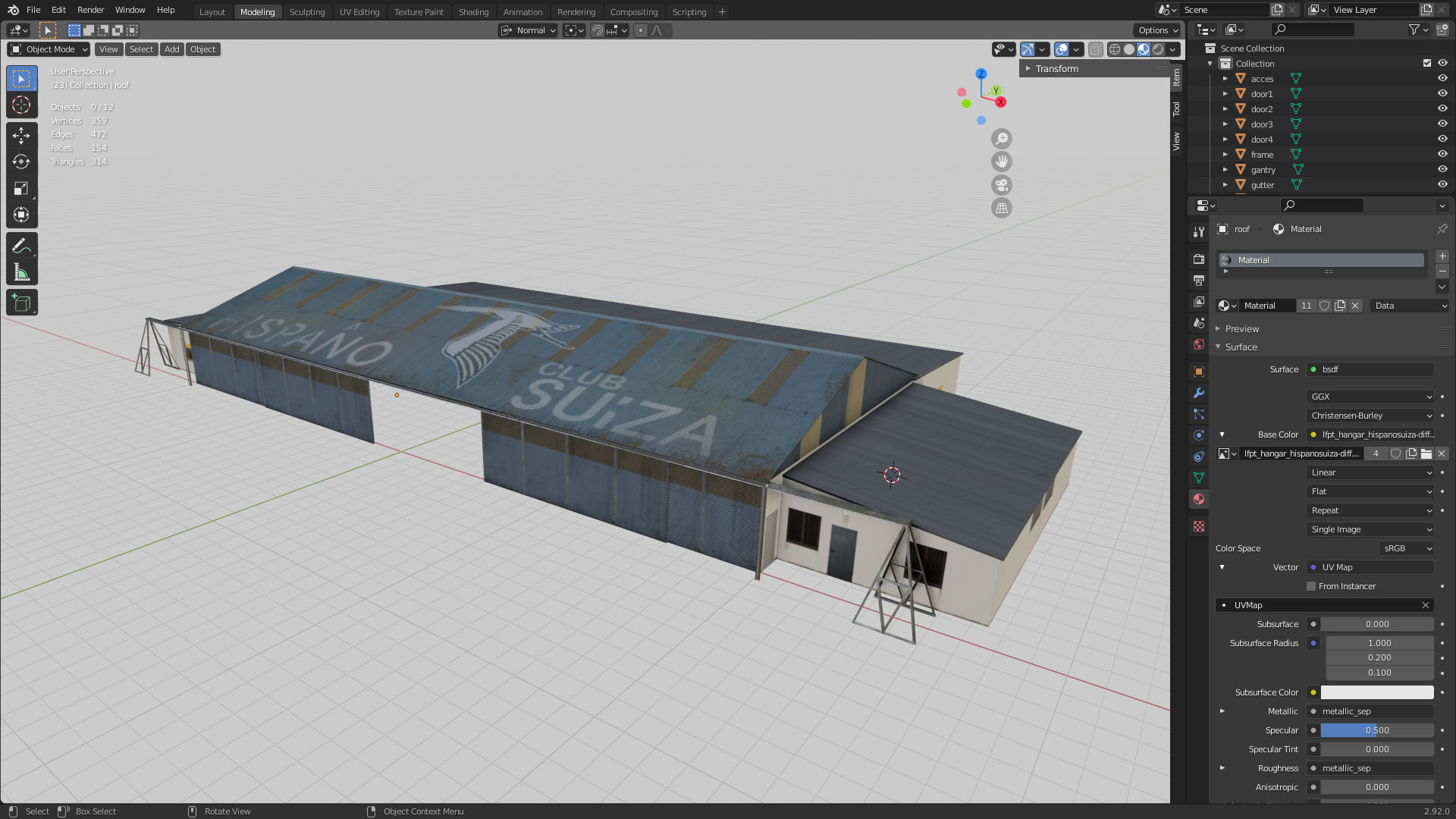This screenshot has height=819, width=1456.
Task: Select the Rotate tool
Action: pos(21,162)
